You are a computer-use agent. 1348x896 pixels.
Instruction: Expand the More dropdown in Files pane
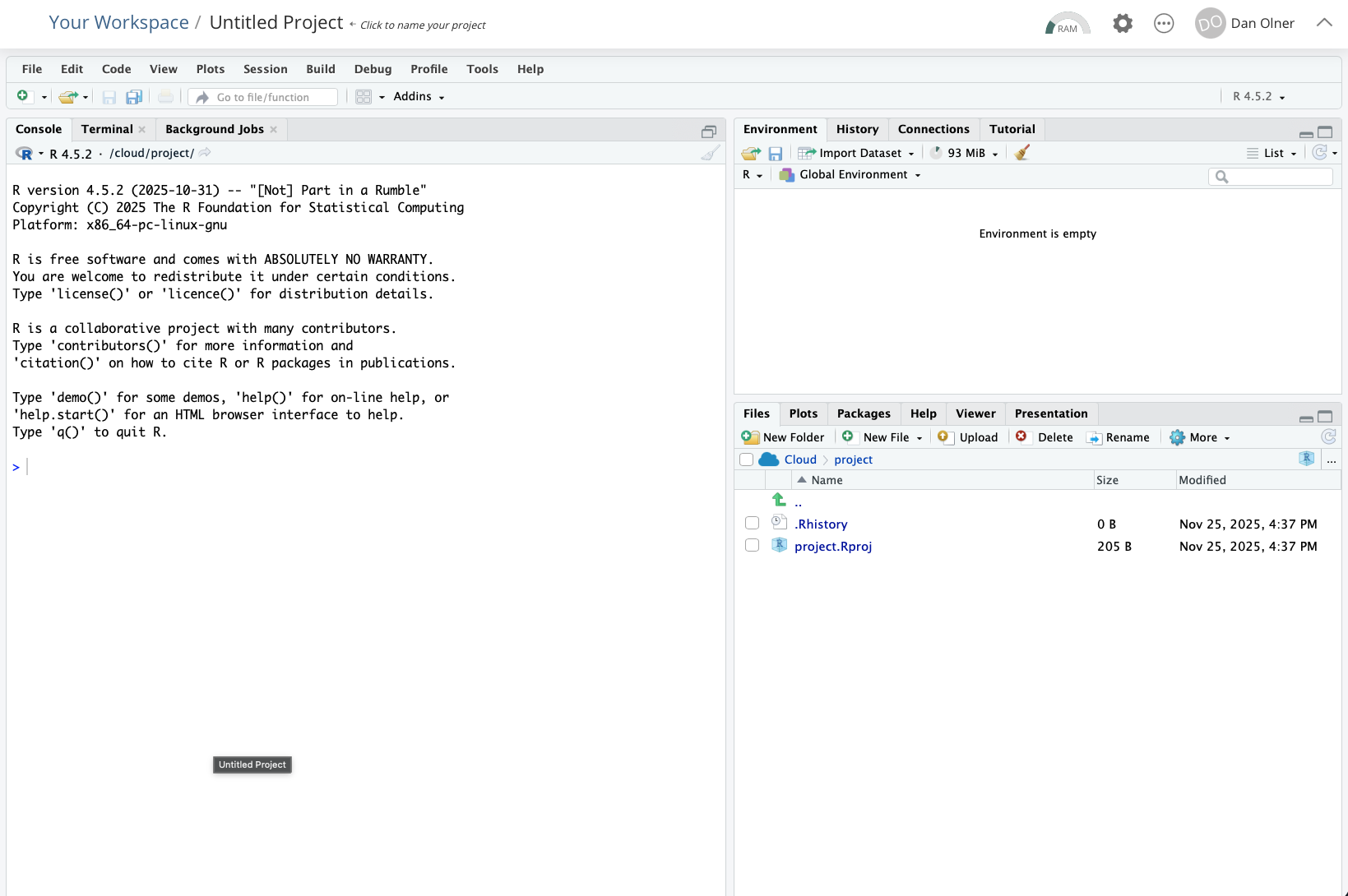(1202, 437)
